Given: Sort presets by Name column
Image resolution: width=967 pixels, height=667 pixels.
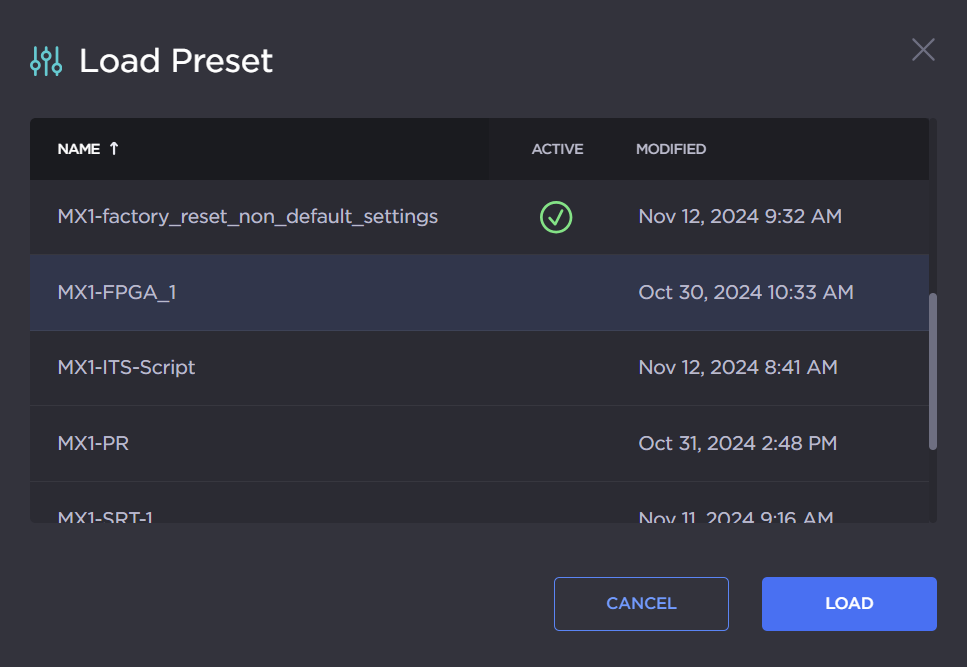Looking at the screenshot, I should 79,149.
